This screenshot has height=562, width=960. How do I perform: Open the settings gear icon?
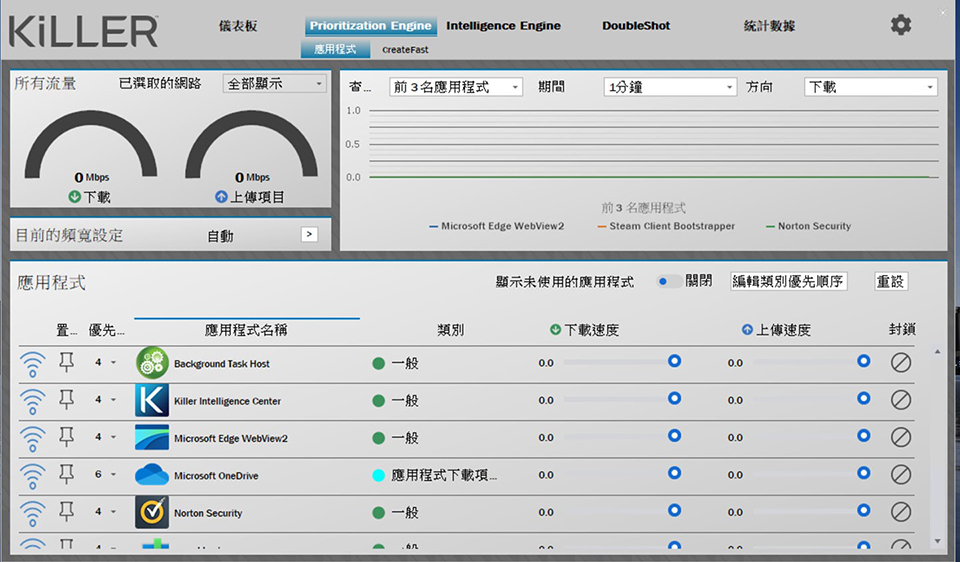click(x=901, y=25)
